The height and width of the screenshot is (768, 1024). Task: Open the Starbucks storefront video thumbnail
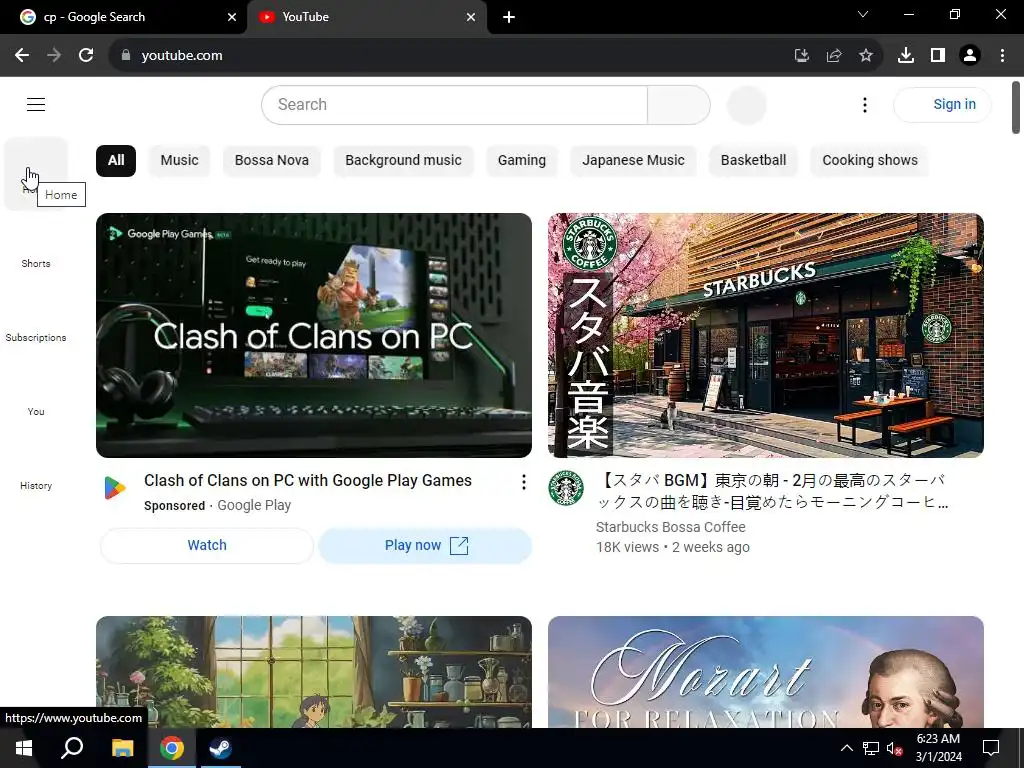pos(765,336)
